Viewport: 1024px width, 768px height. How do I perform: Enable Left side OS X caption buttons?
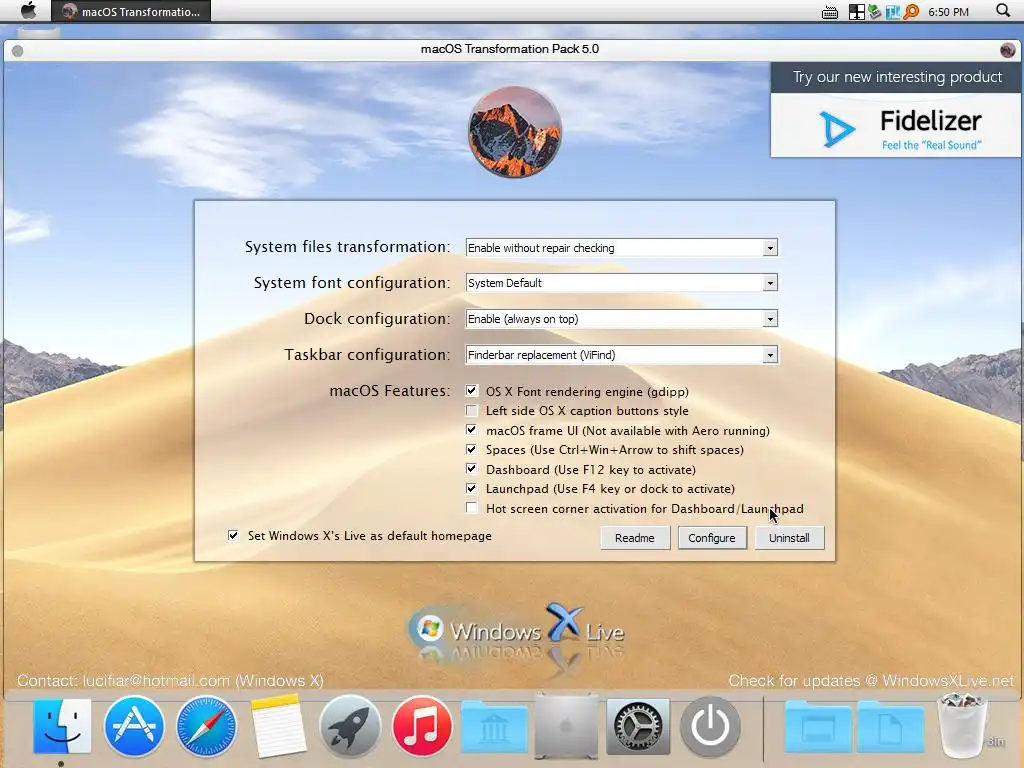(x=472, y=410)
